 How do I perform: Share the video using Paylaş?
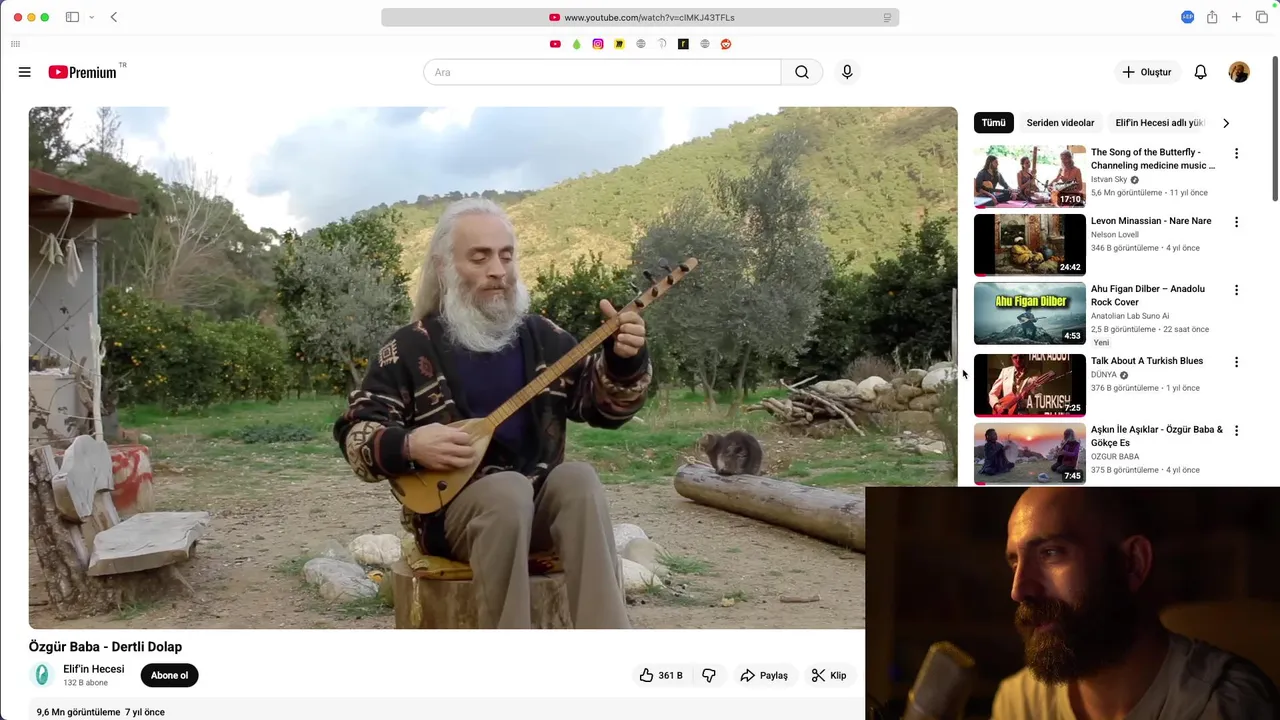tap(764, 675)
